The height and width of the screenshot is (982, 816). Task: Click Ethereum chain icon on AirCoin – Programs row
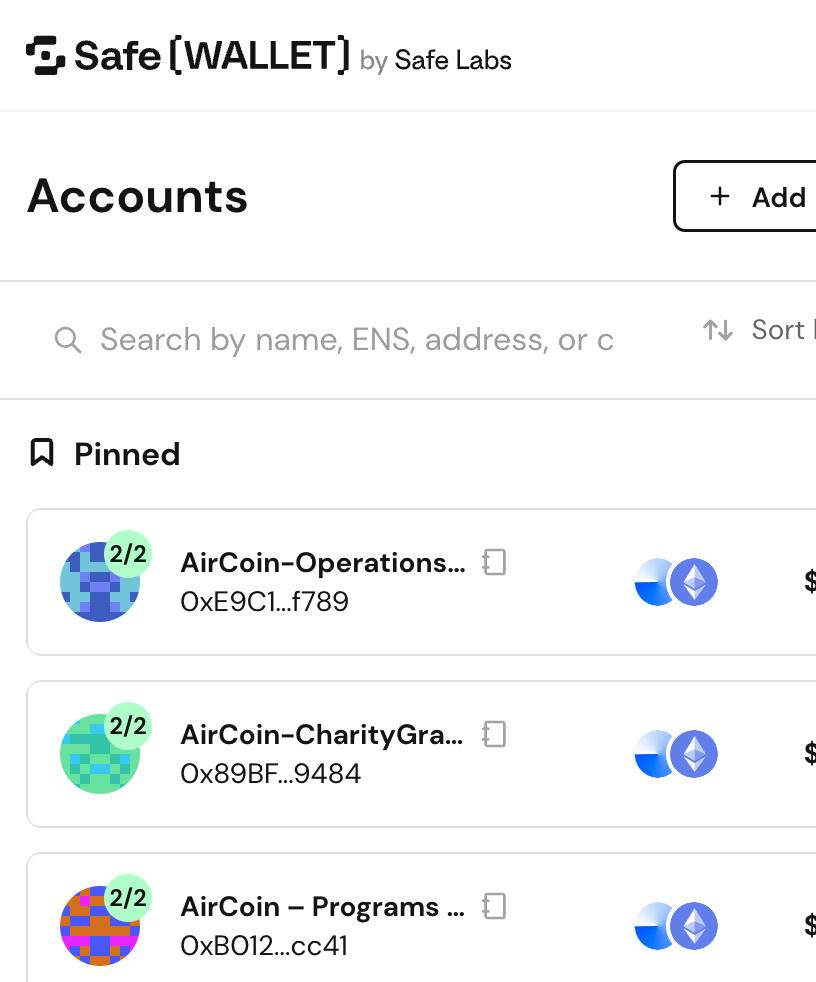coord(693,926)
